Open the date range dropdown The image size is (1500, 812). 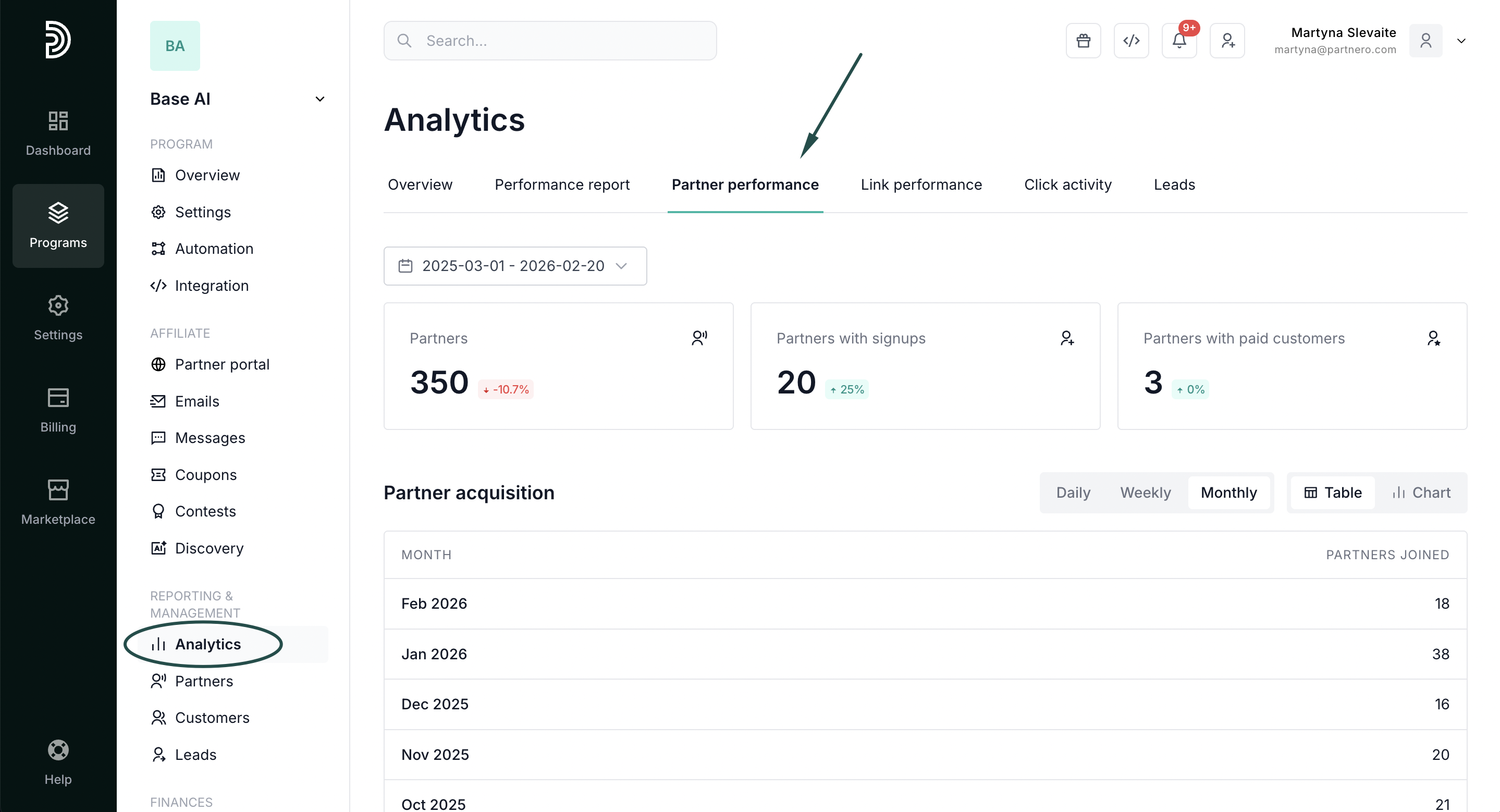pyautogui.click(x=515, y=266)
